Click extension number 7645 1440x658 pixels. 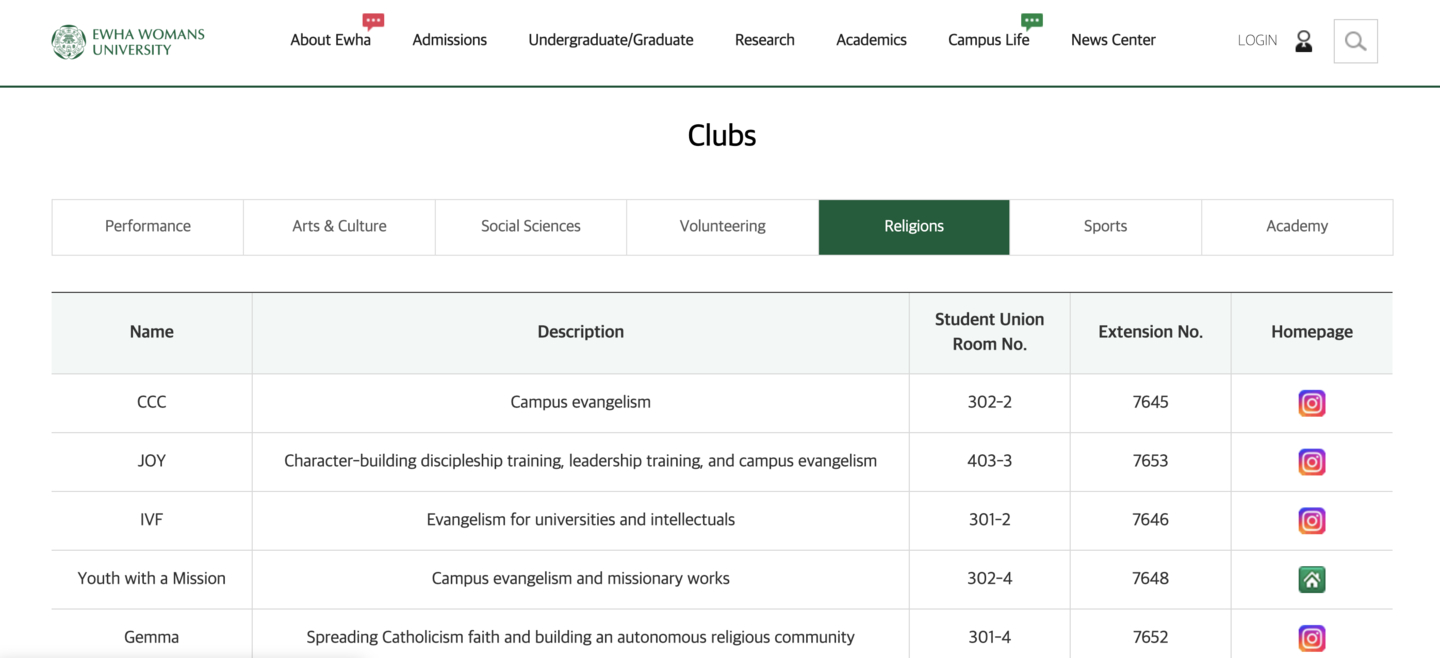tap(1150, 403)
